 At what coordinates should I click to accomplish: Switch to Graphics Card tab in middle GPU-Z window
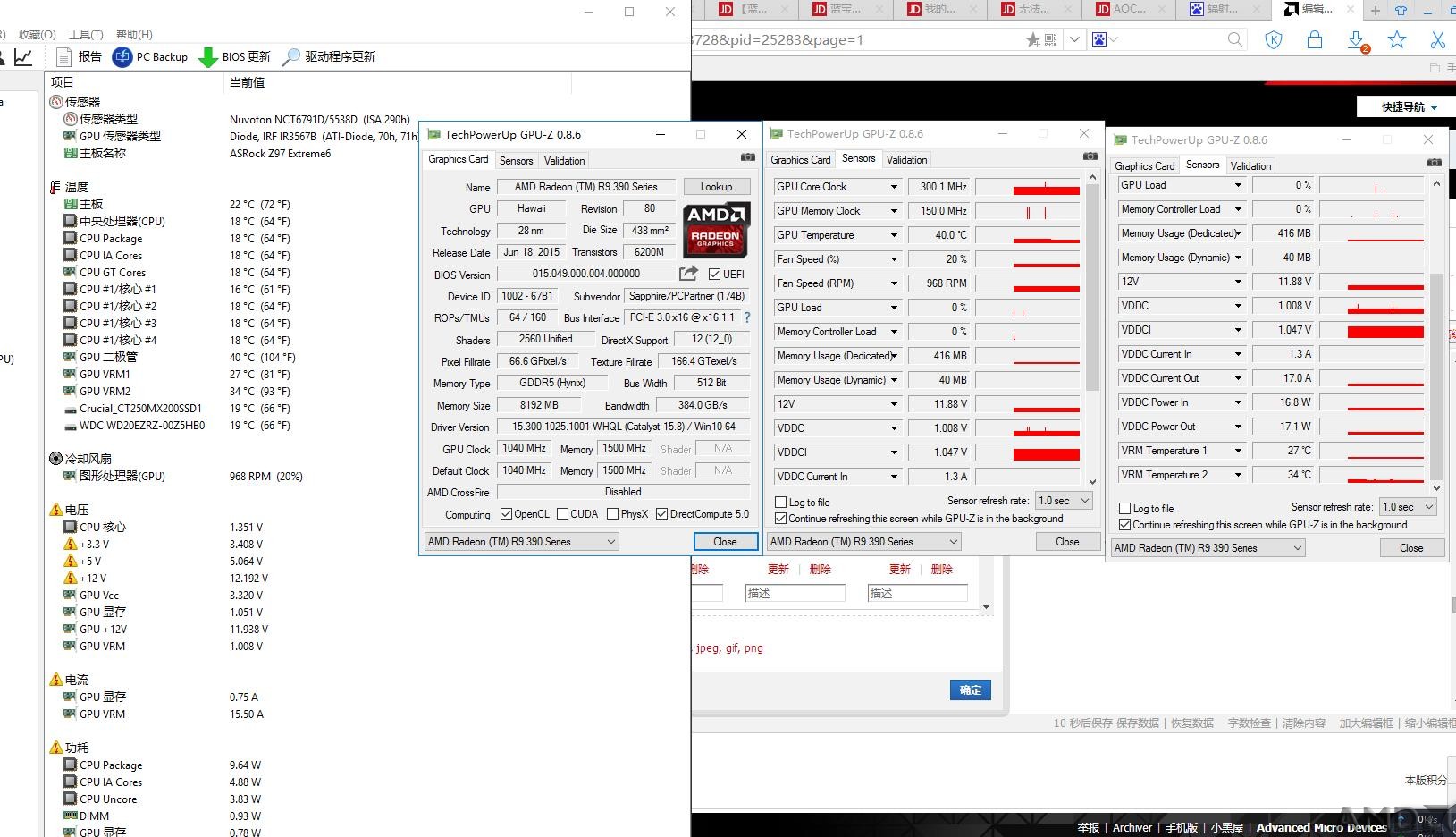[801, 160]
